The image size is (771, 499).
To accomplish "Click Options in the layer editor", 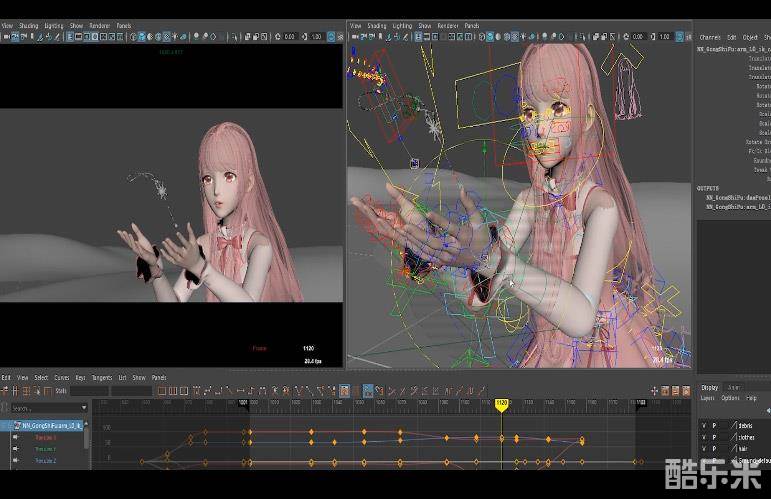I will [x=730, y=398].
